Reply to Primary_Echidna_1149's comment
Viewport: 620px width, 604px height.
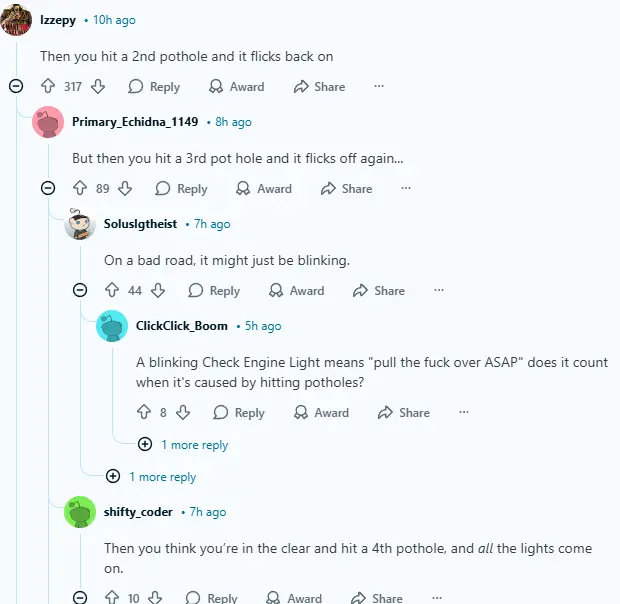pyautogui.click(x=181, y=189)
